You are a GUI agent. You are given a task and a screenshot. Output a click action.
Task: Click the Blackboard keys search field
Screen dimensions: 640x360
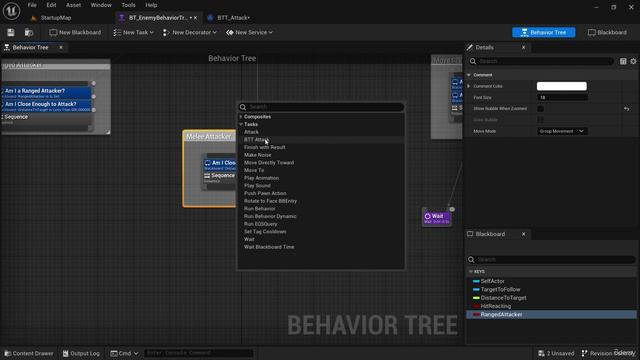[x=551, y=260]
